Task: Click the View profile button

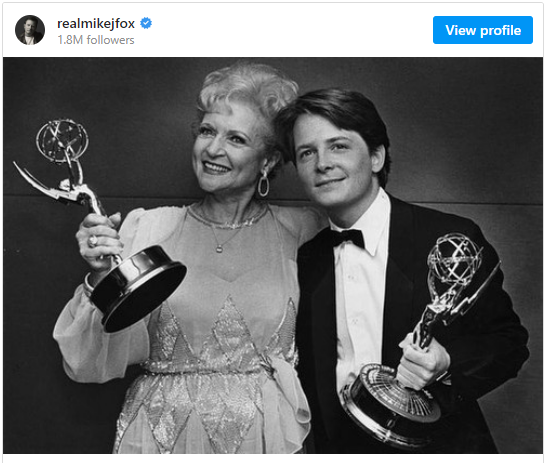Action: click(x=483, y=30)
